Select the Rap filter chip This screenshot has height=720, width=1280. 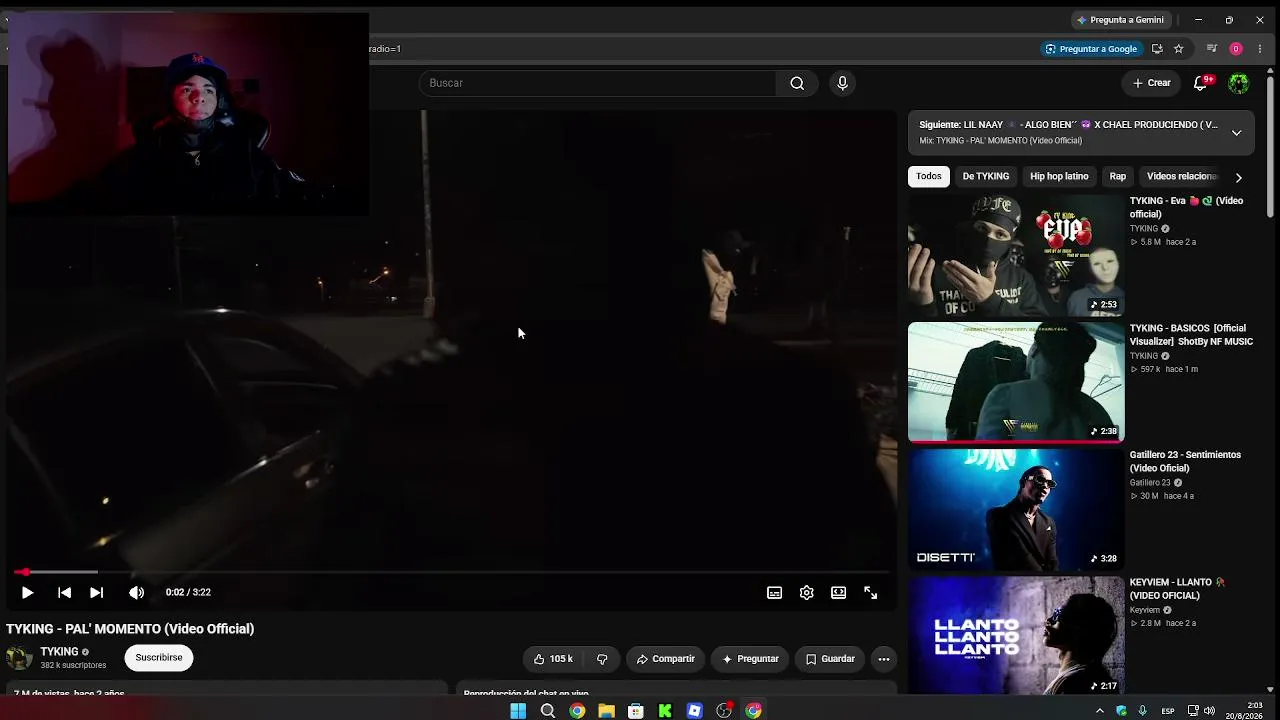[x=1118, y=177]
